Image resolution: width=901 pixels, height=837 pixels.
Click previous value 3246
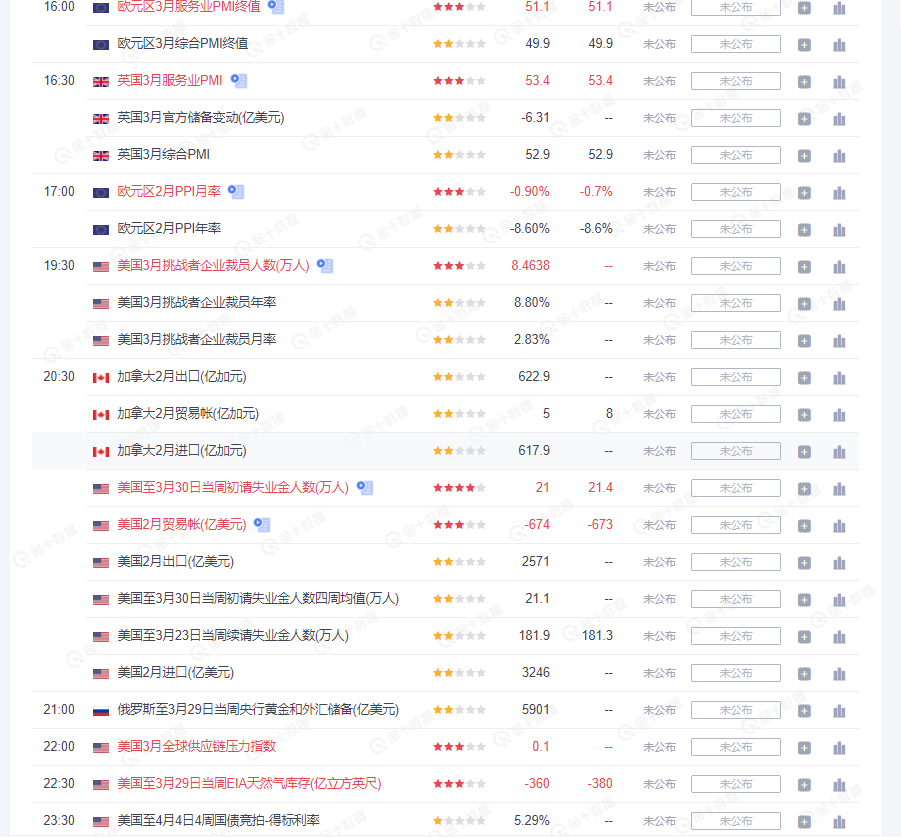point(536,672)
